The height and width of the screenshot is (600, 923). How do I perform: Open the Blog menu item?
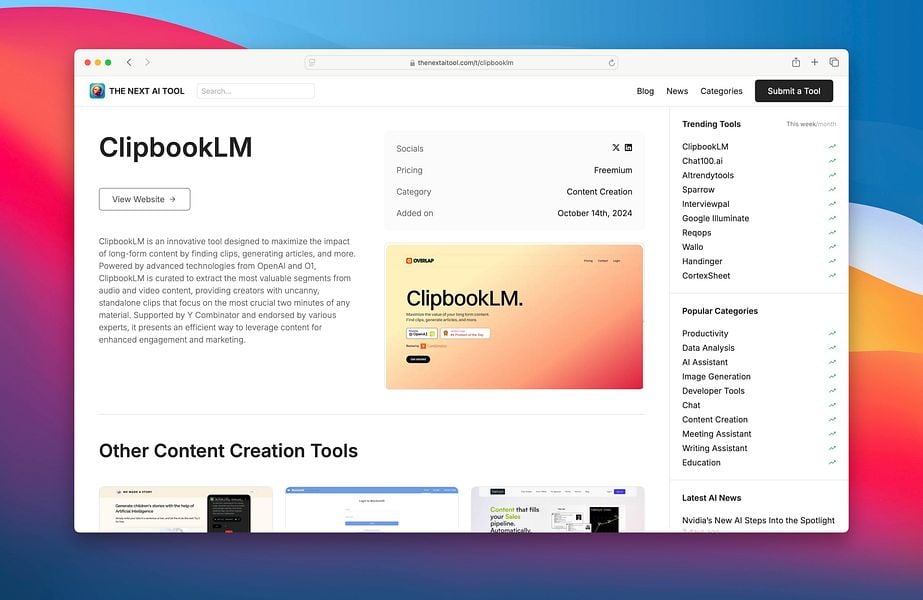pyautogui.click(x=645, y=91)
